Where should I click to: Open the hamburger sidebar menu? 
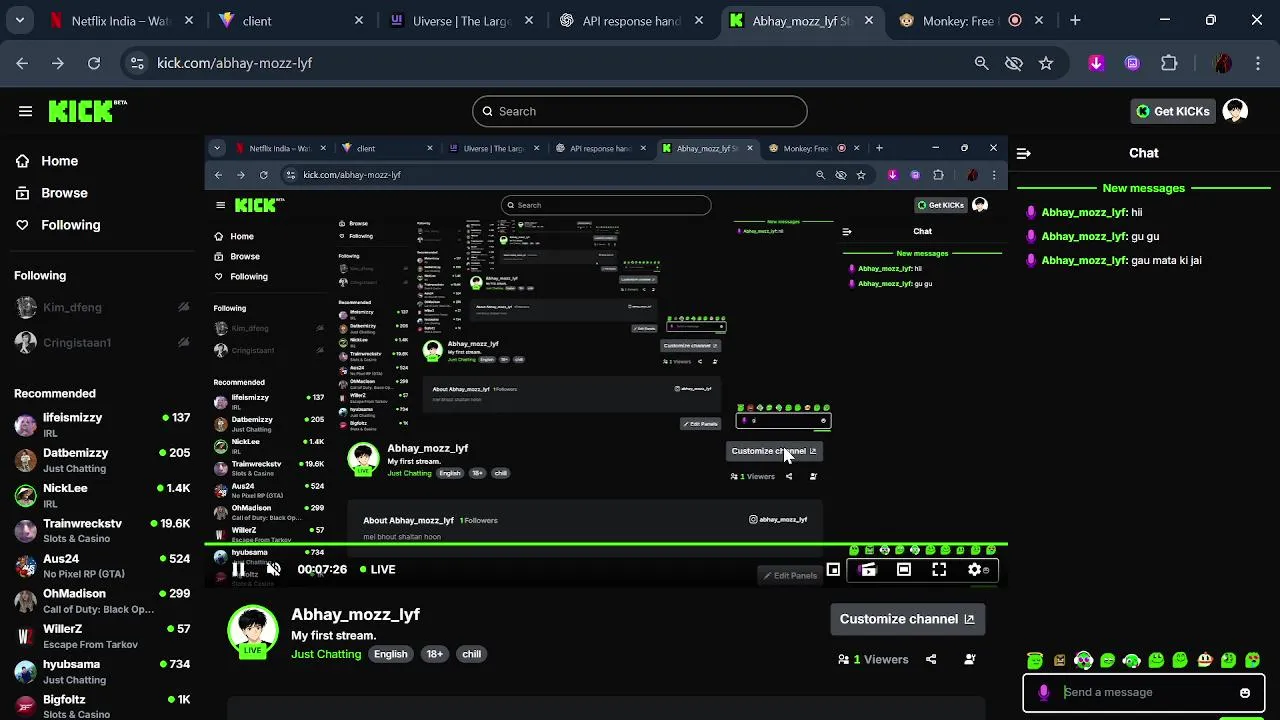pos(25,111)
